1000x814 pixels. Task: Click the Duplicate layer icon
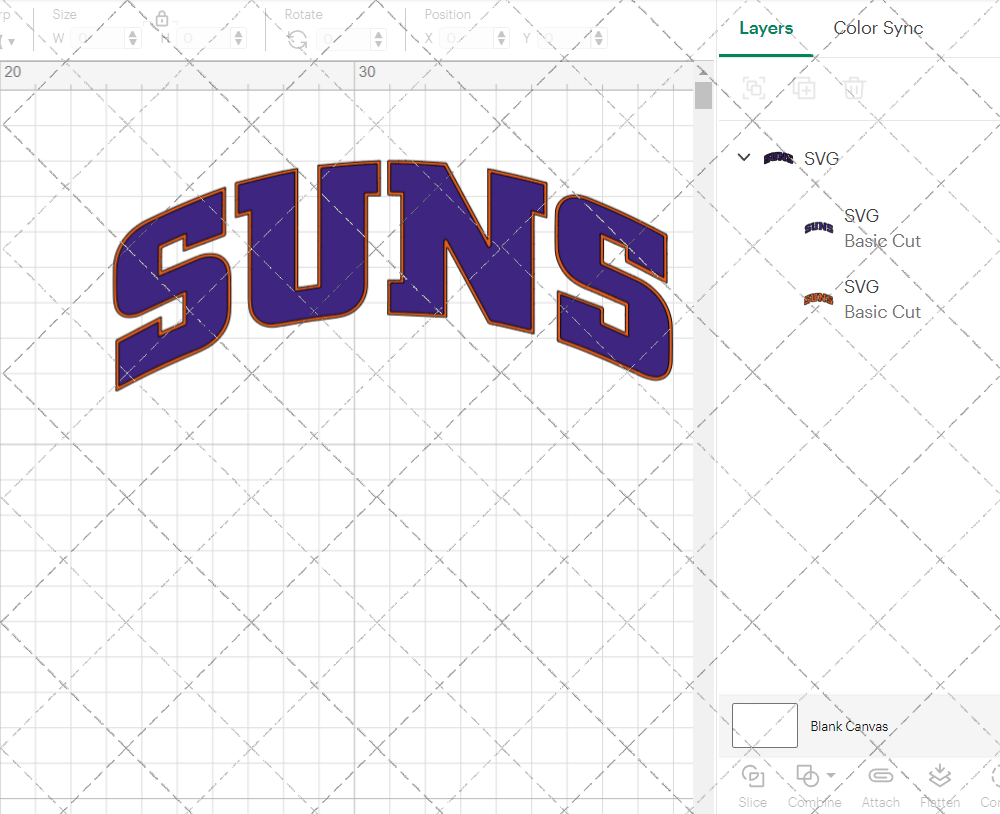804,88
